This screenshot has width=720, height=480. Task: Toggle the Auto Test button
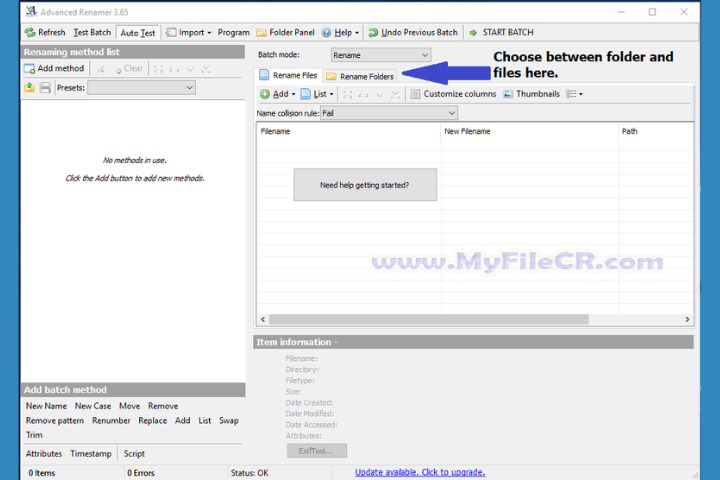click(137, 33)
